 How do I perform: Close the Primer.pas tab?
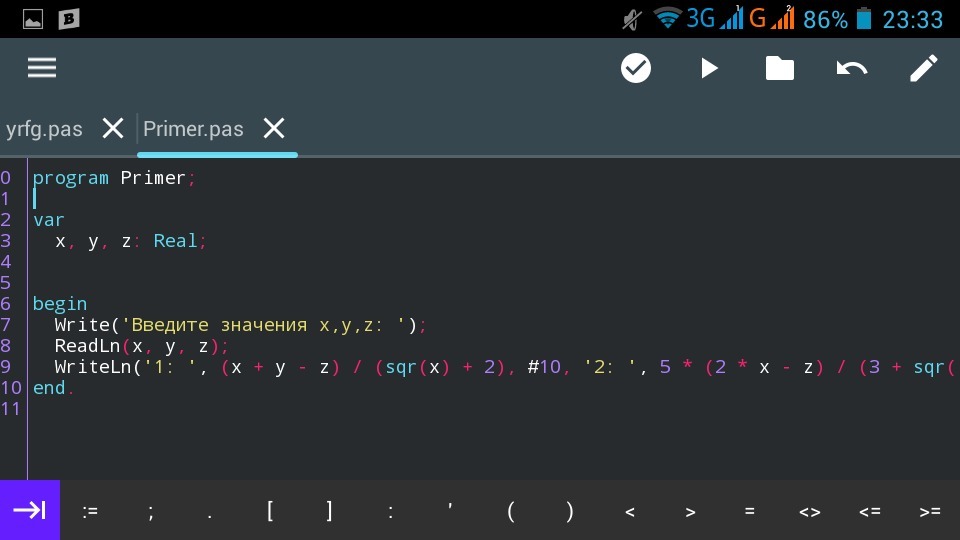tap(274, 129)
